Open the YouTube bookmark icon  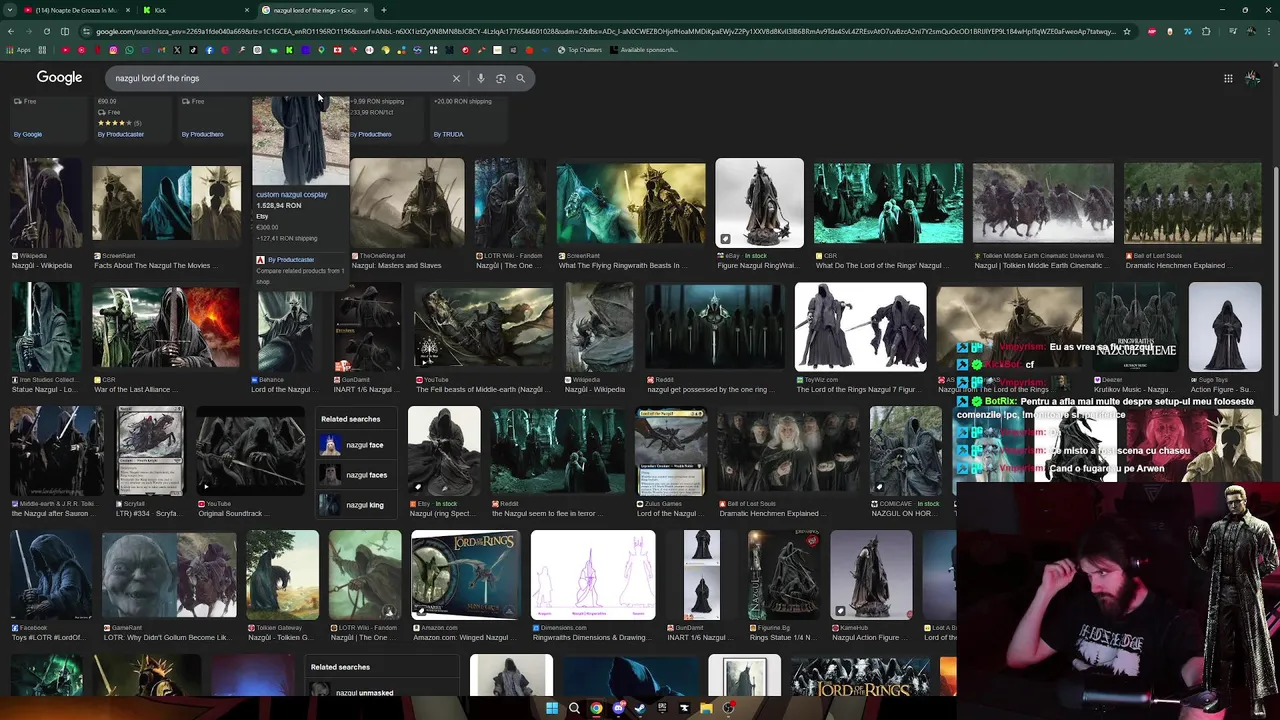[x=65, y=50]
